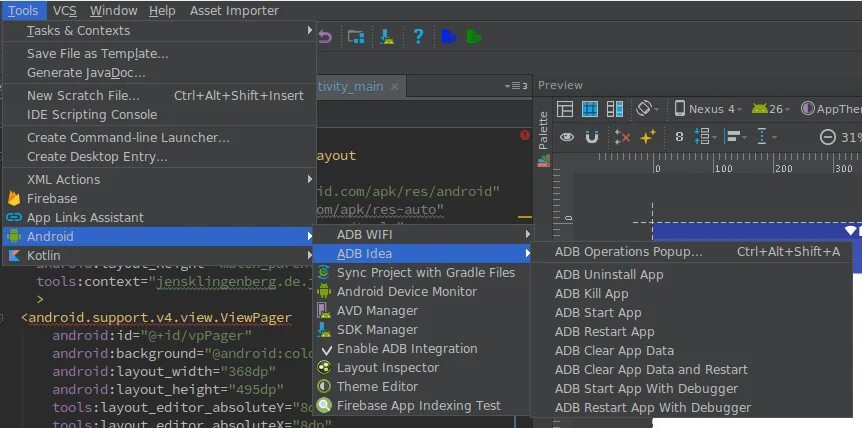Choose ADB Clear App Data and Restart
The height and width of the screenshot is (428, 862).
coord(692,370)
